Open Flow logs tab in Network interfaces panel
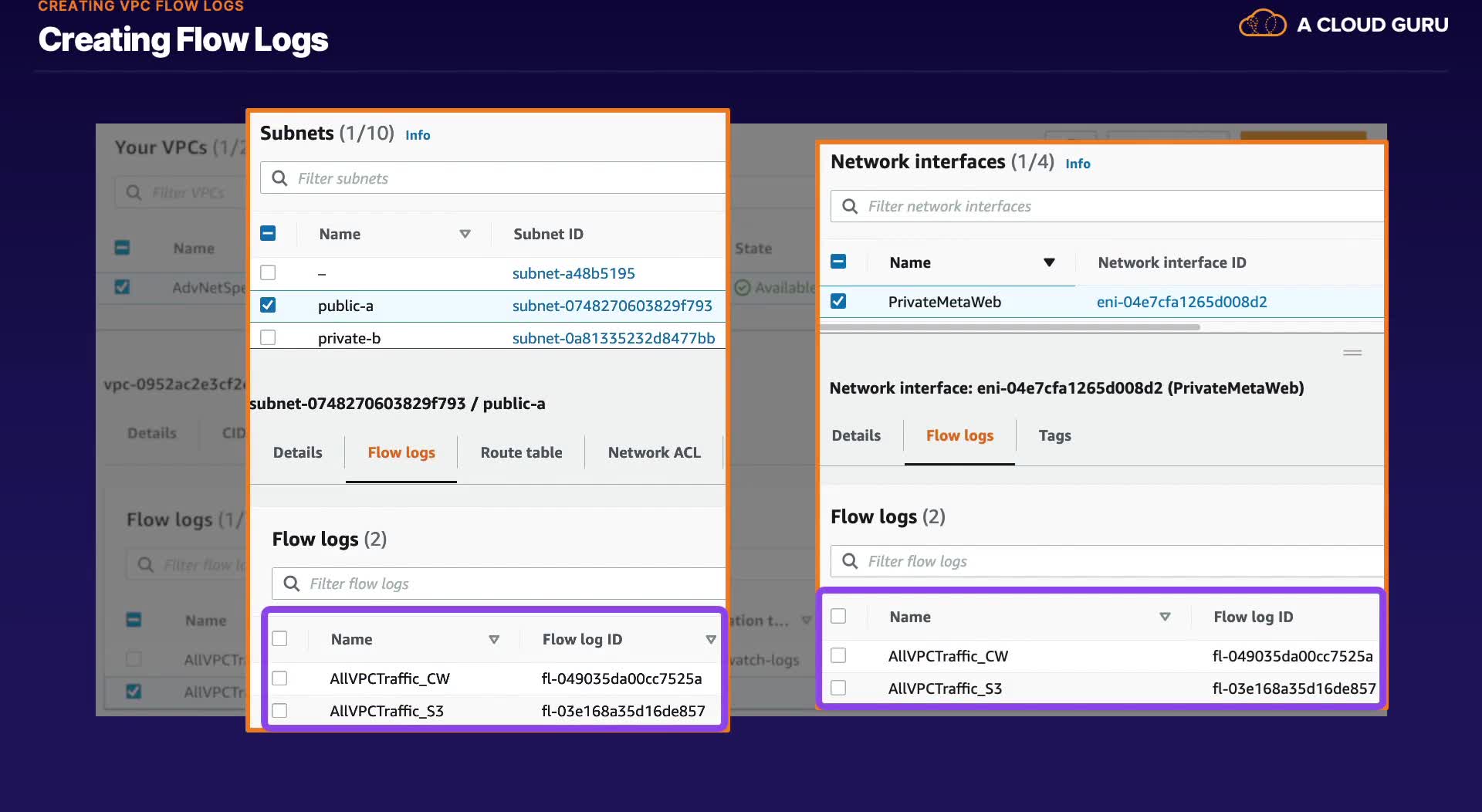Image resolution: width=1482 pixels, height=812 pixels. point(959,435)
